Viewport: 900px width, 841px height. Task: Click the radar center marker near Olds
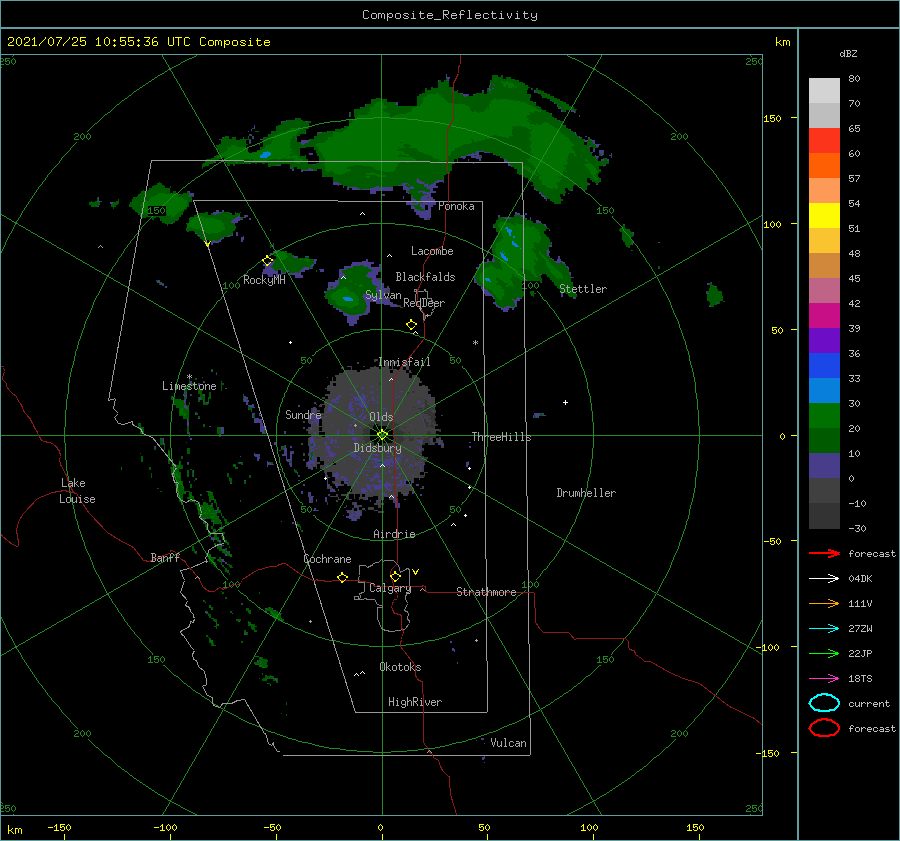[382, 435]
